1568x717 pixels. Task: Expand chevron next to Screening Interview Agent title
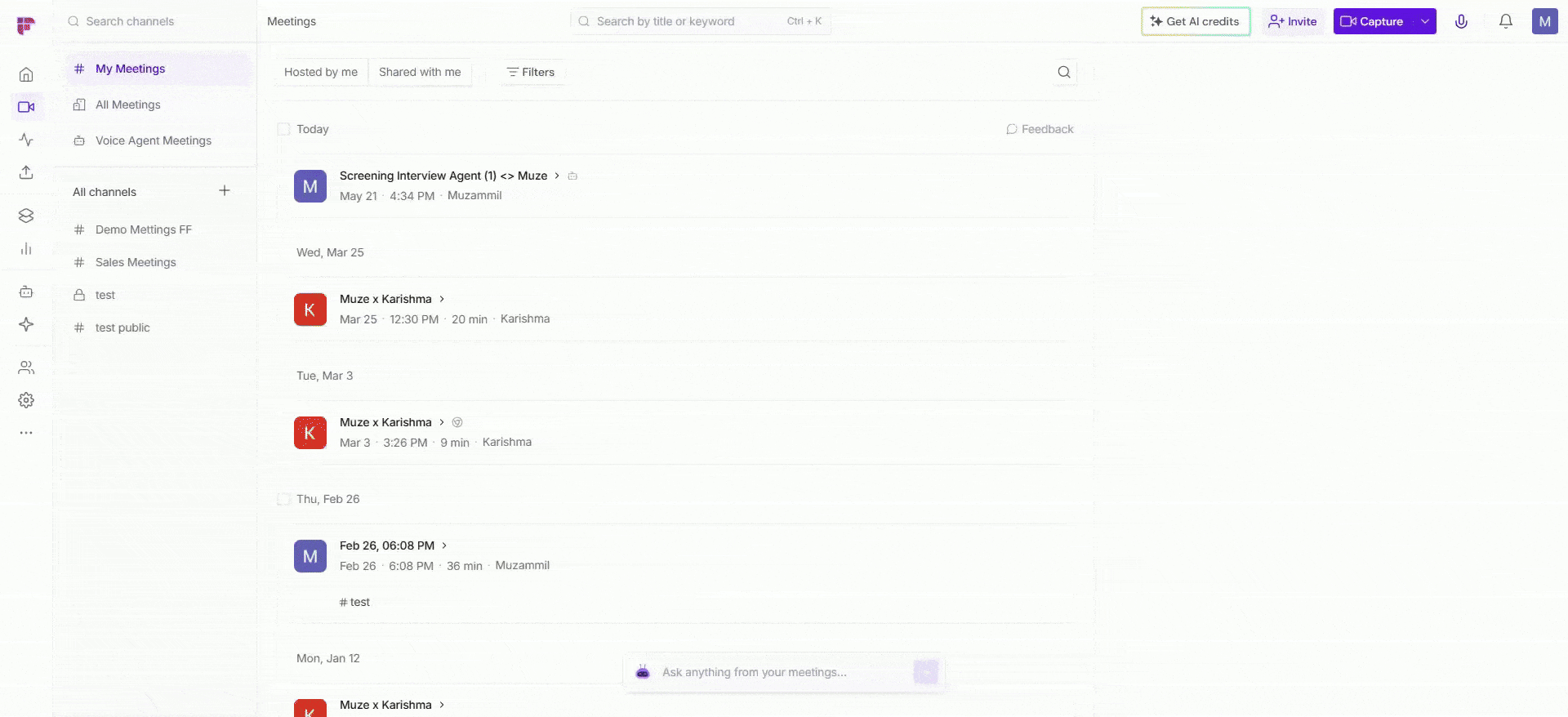click(x=557, y=176)
